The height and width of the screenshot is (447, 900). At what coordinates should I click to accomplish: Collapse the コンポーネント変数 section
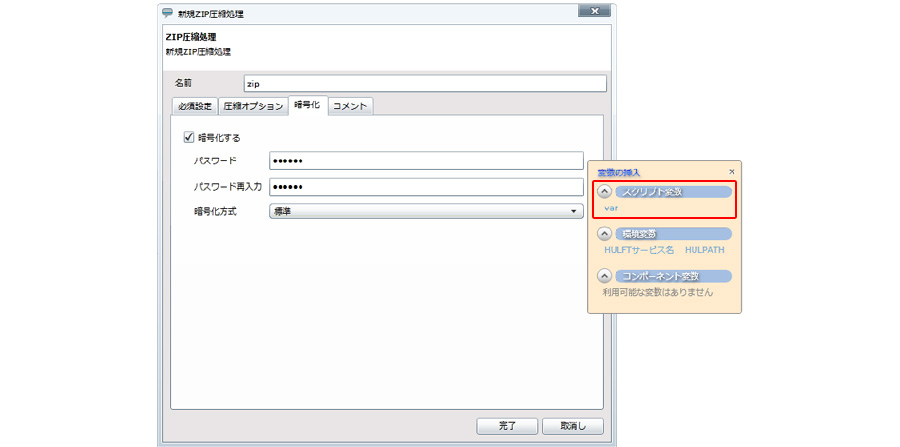tap(605, 275)
